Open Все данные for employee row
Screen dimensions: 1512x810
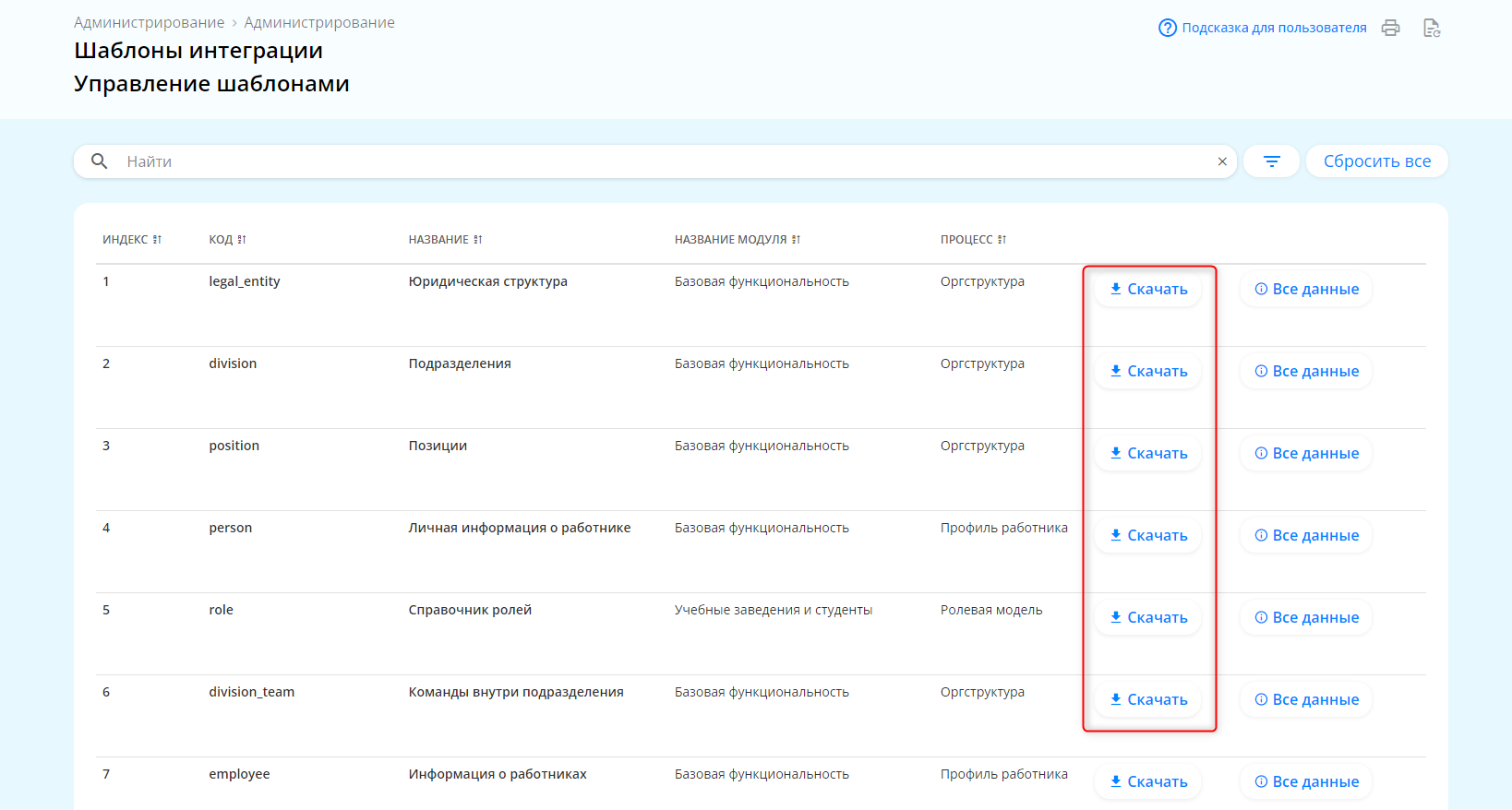1306,782
